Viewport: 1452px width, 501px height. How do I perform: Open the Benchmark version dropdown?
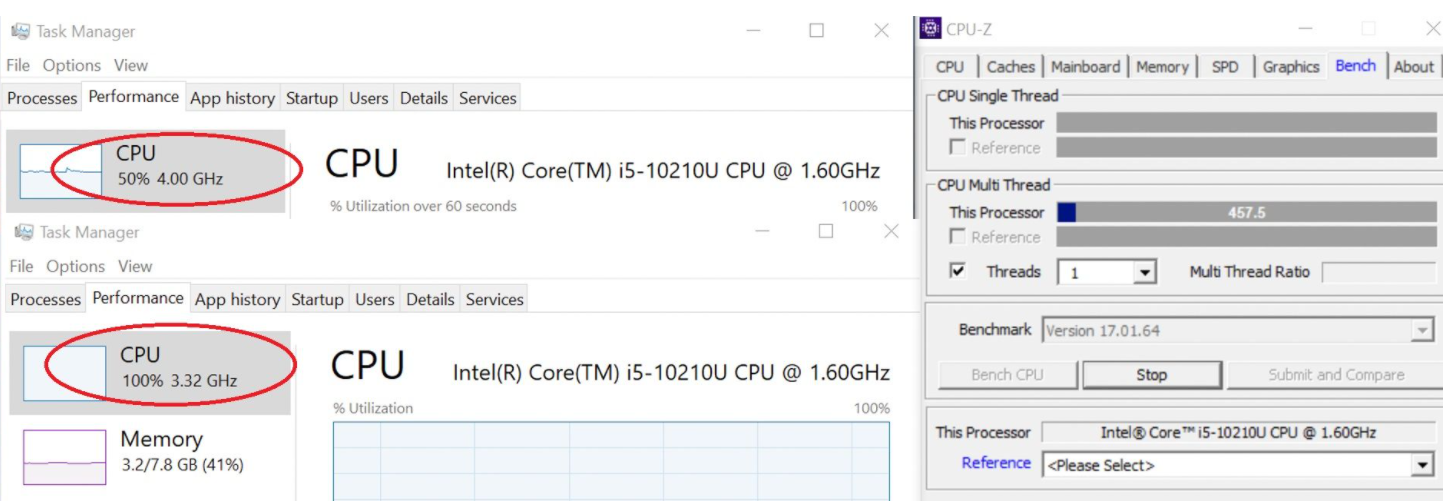pos(1421,331)
